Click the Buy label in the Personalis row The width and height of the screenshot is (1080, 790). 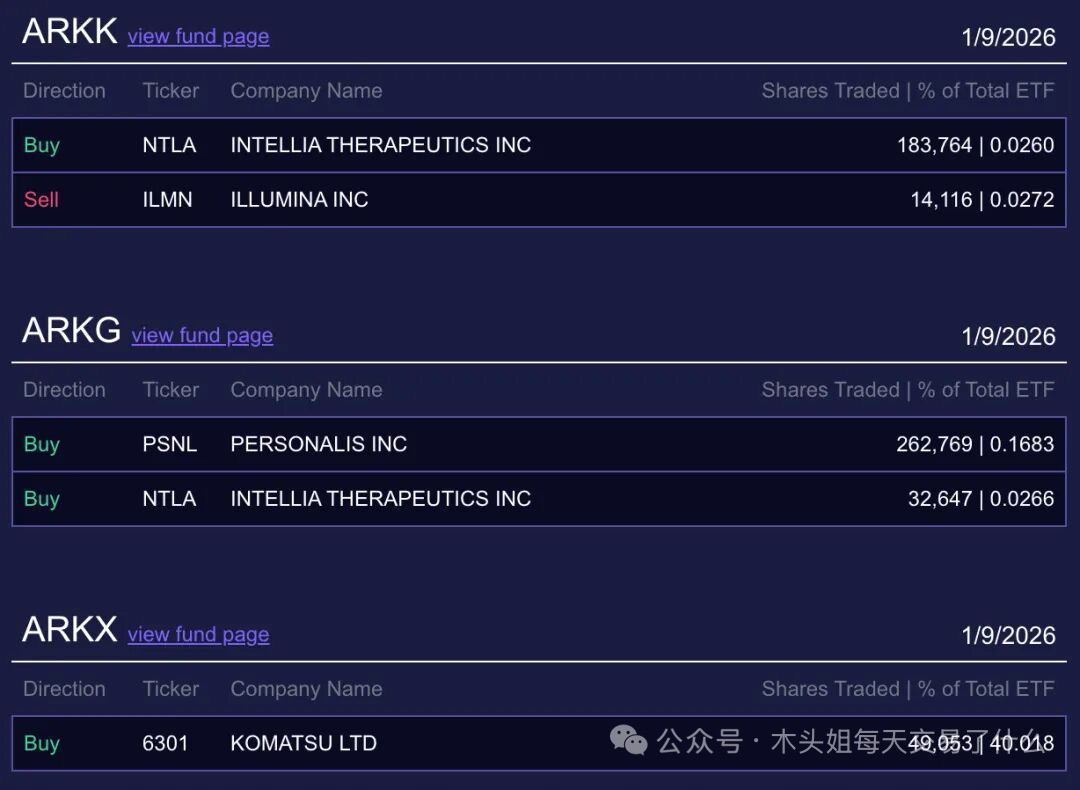pos(41,444)
